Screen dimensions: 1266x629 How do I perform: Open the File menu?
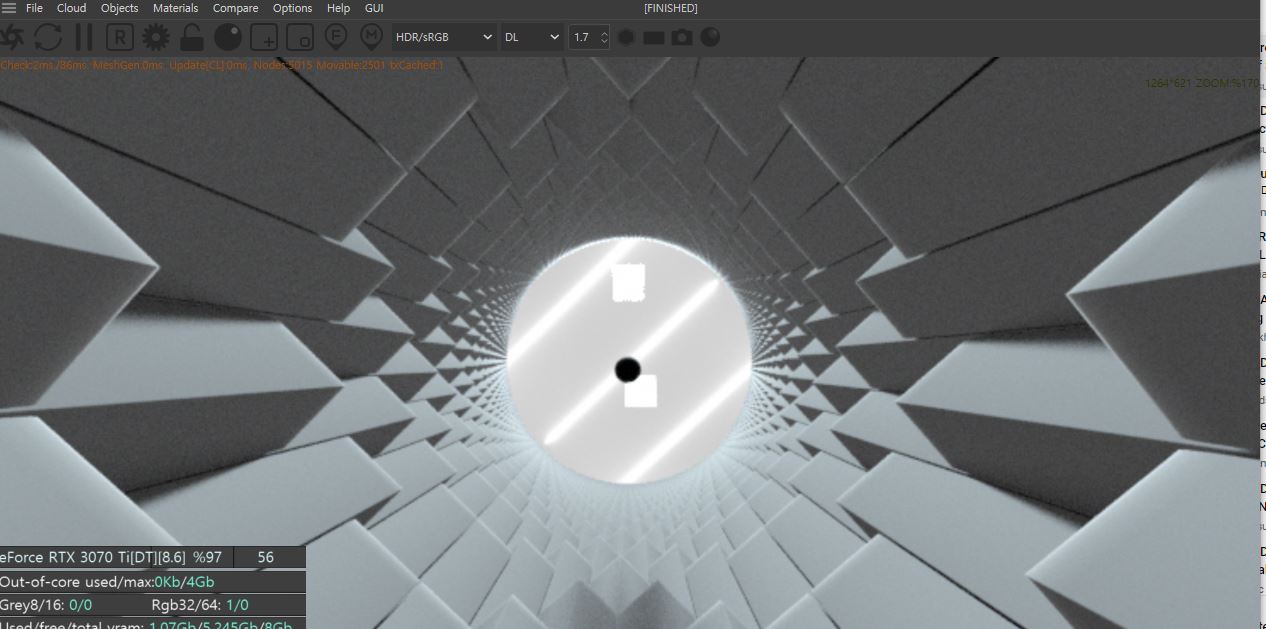[x=34, y=8]
